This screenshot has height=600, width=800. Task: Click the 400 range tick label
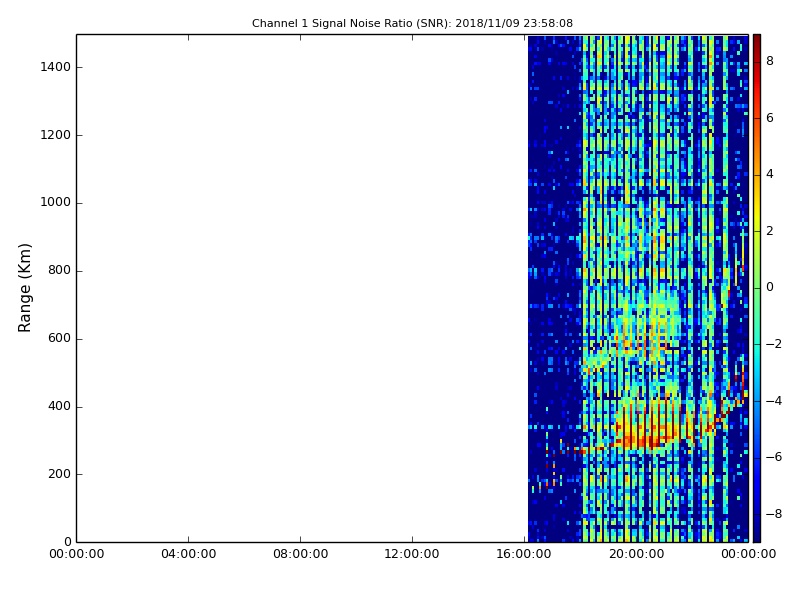tap(59, 406)
